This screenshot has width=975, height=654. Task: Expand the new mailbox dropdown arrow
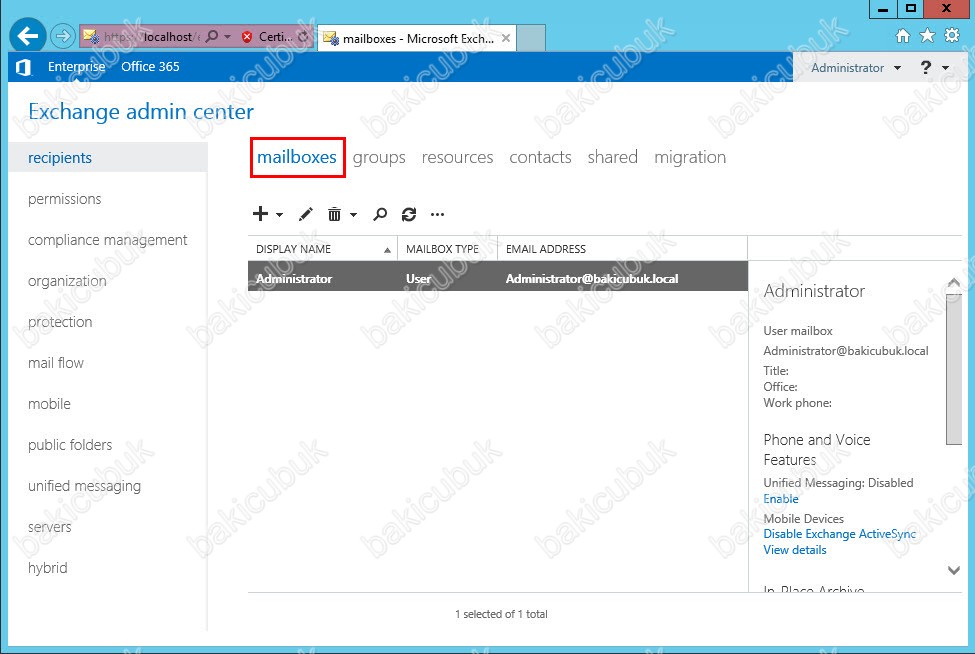(279, 215)
